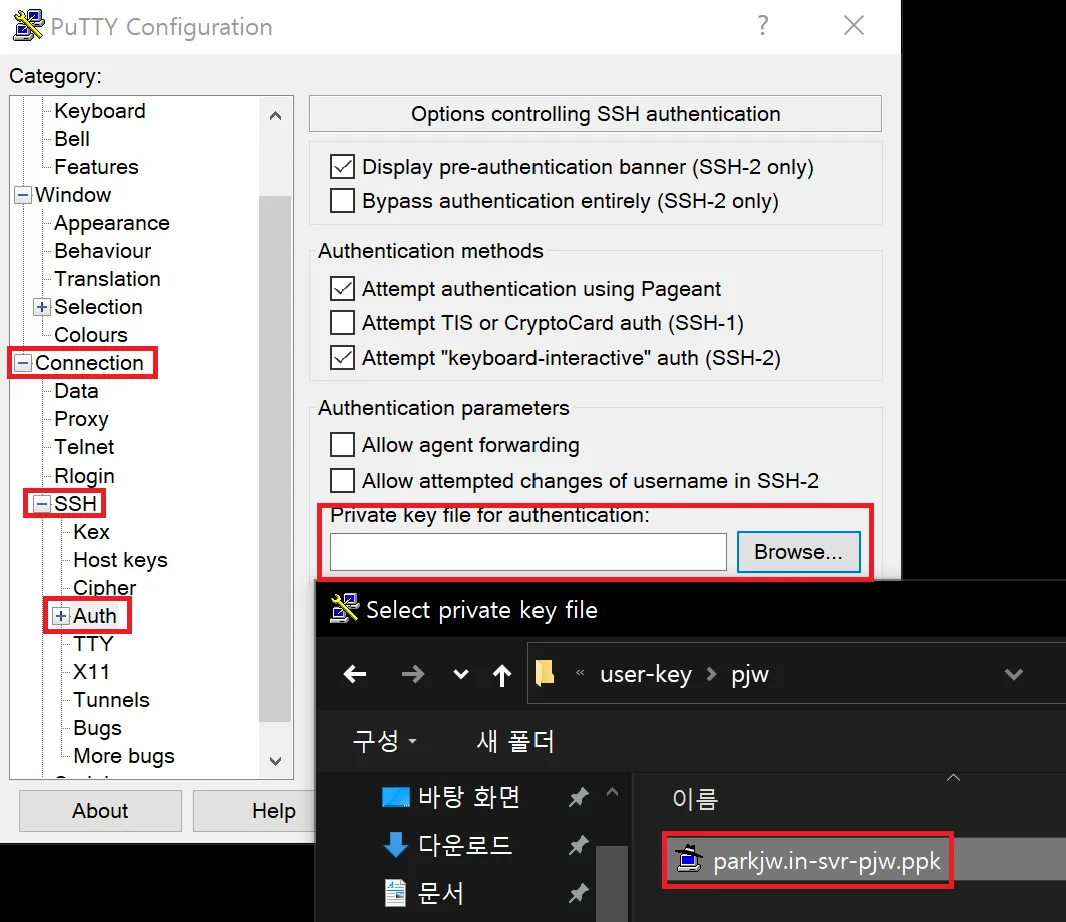Select Host keys under SSH
1066x922 pixels.
(120, 560)
